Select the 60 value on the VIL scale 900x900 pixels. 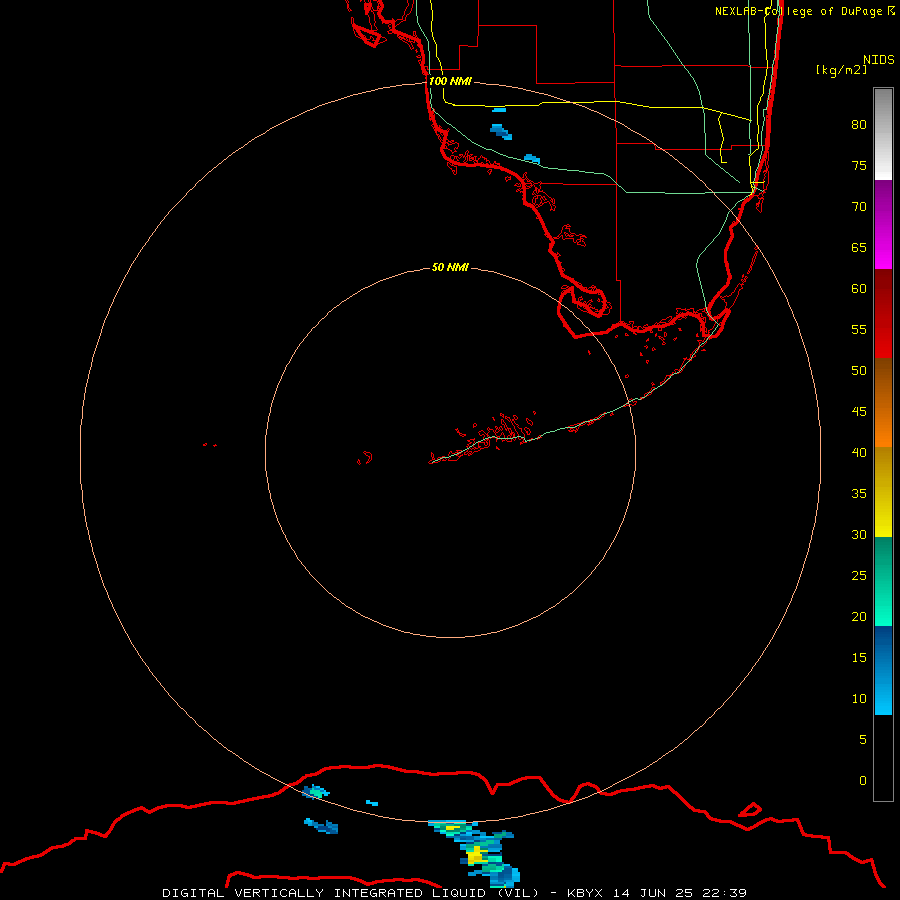tap(859, 289)
